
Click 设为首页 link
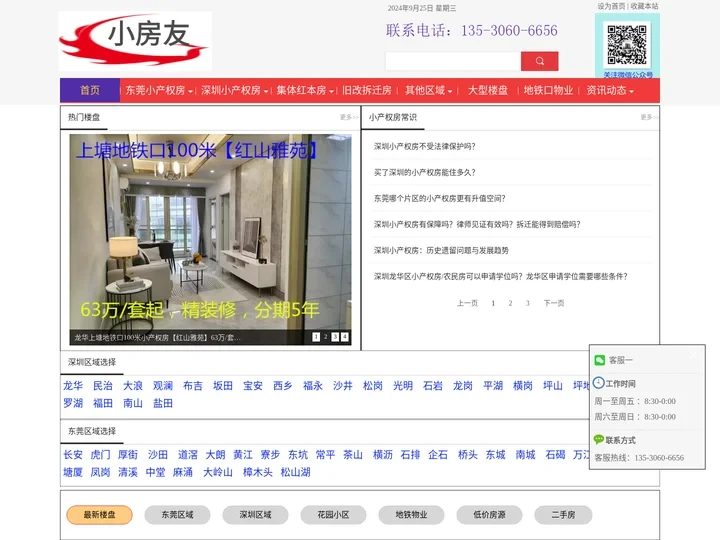coord(611,6)
